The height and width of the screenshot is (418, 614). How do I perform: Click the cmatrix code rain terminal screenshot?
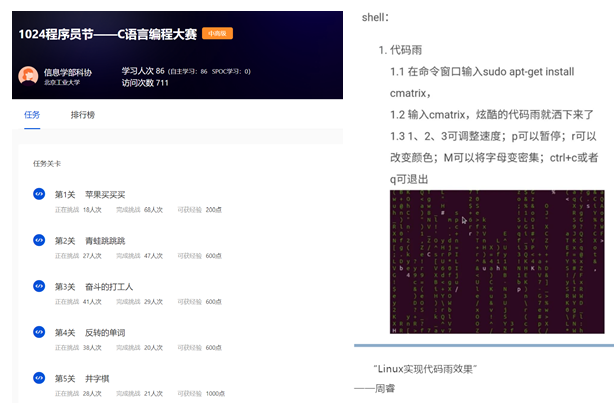coord(497,261)
